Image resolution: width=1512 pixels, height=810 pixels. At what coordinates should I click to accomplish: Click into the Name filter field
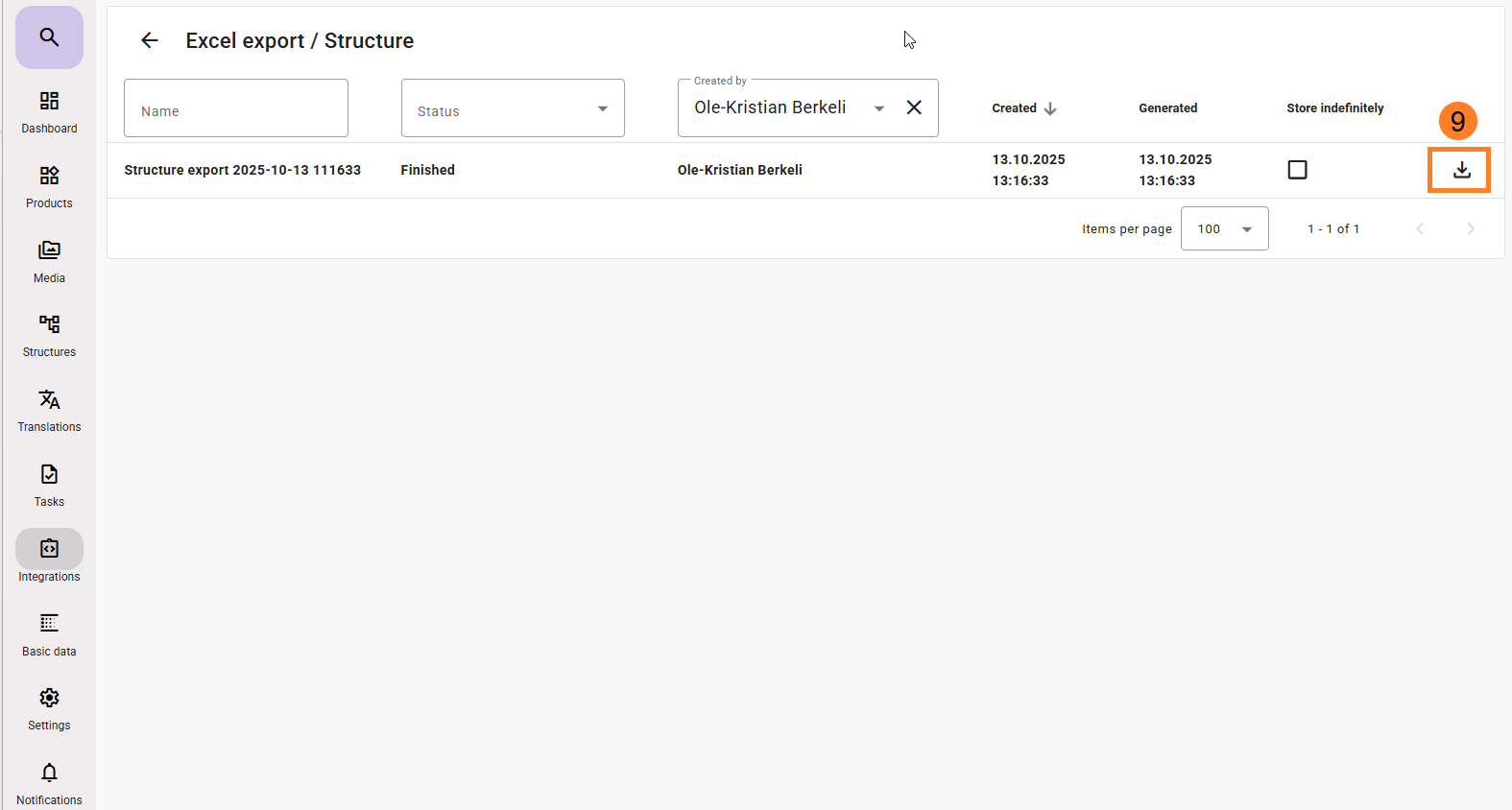pyautogui.click(x=236, y=109)
